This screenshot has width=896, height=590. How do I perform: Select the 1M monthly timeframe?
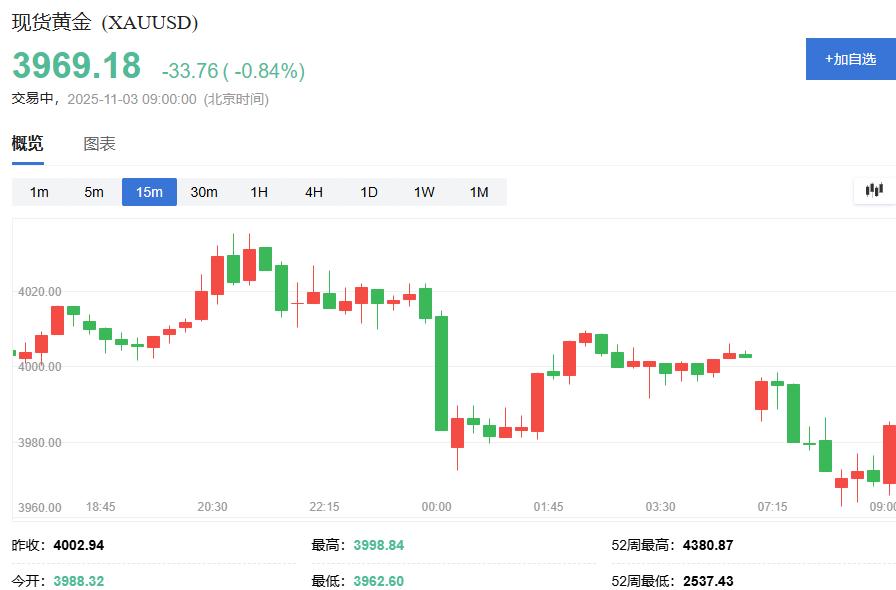pyautogui.click(x=476, y=192)
